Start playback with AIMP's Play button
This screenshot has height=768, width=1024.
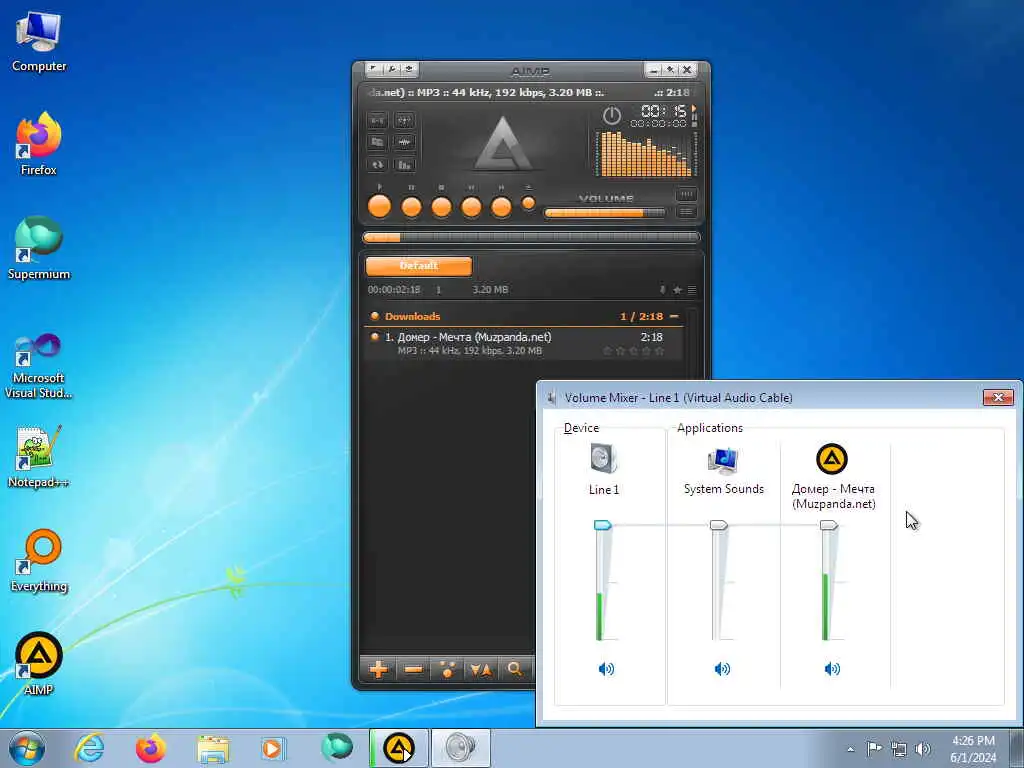coord(379,206)
